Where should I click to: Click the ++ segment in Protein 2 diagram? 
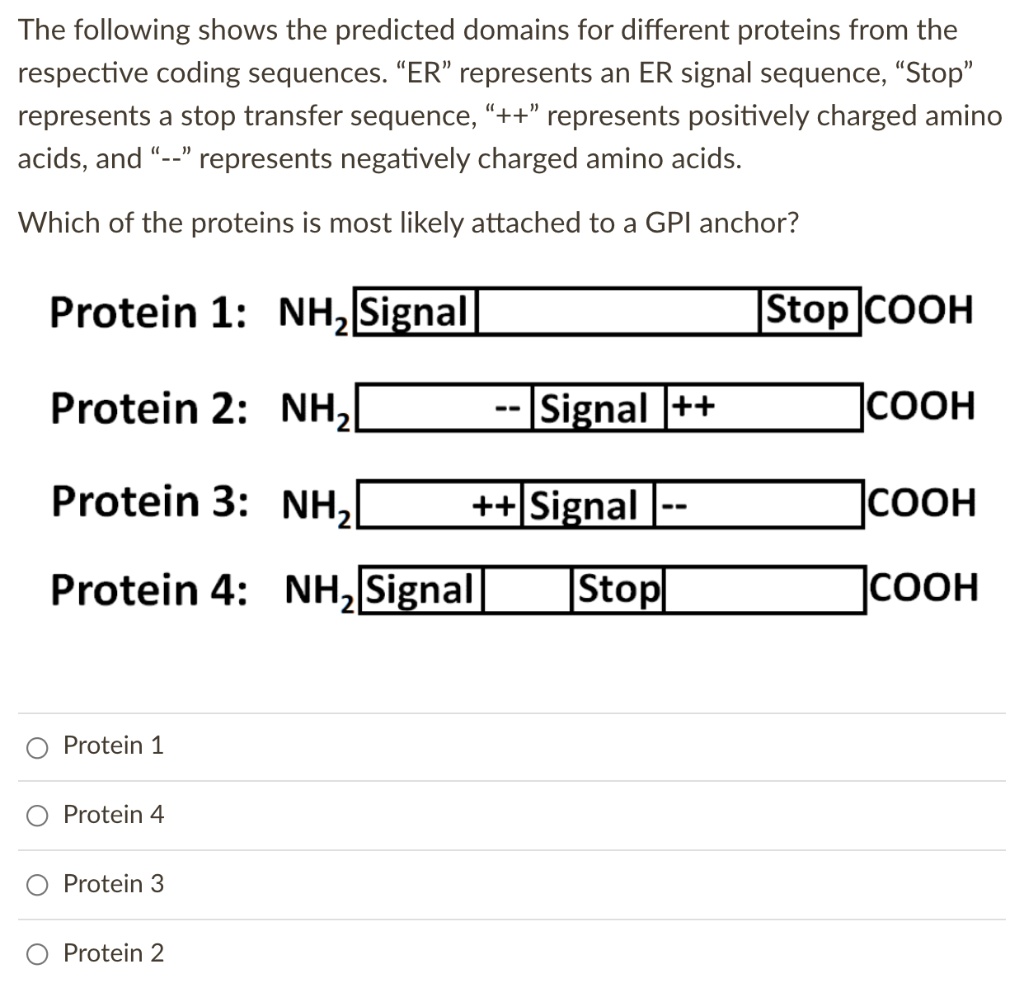click(x=695, y=408)
